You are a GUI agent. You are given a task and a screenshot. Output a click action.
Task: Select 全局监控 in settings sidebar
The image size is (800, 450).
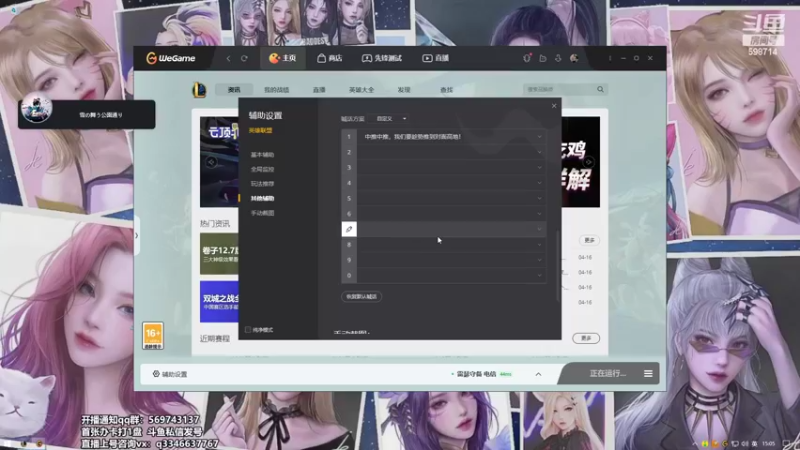point(262,169)
